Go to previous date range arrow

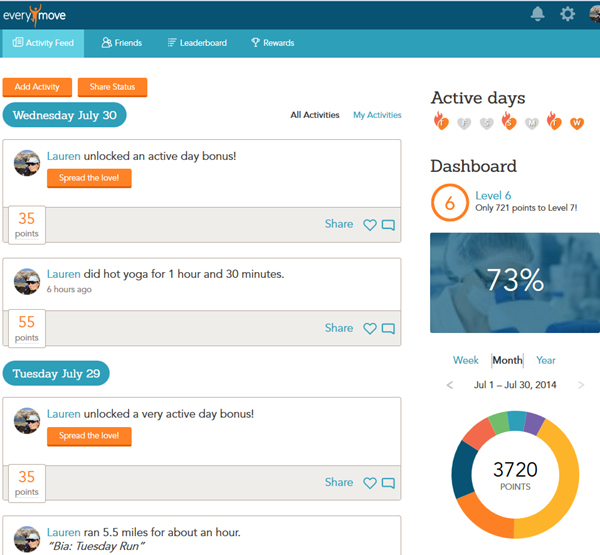point(450,385)
